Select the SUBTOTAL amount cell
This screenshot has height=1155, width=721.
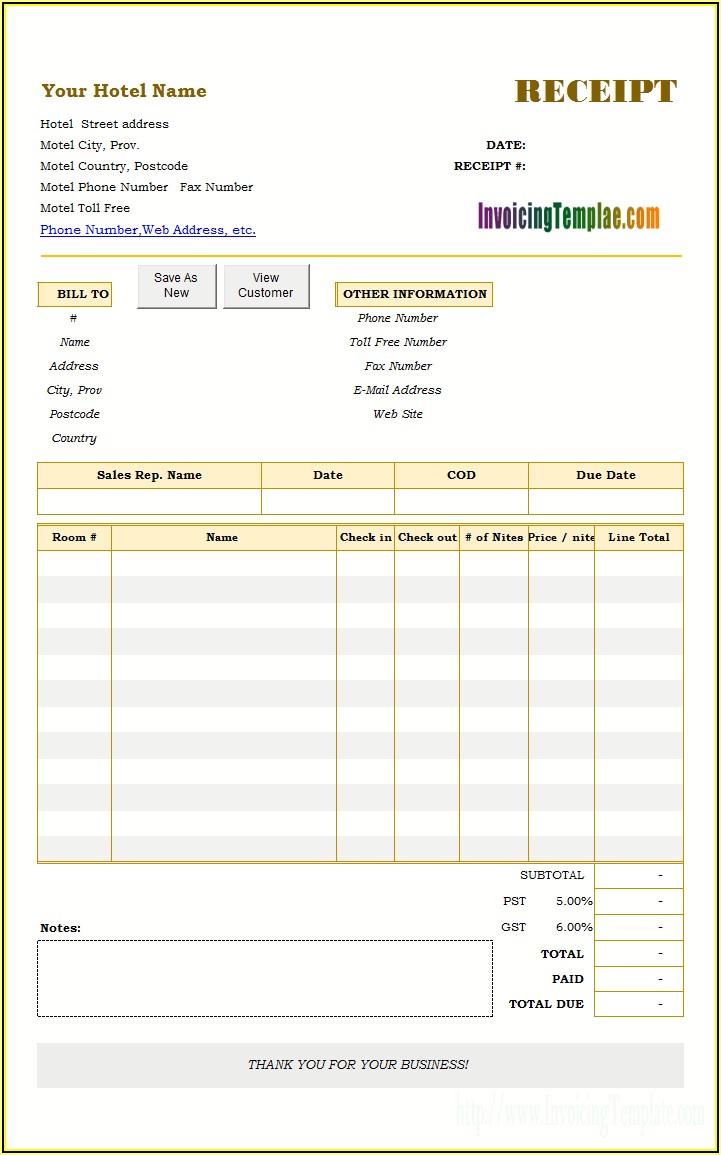tap(638, 875)
